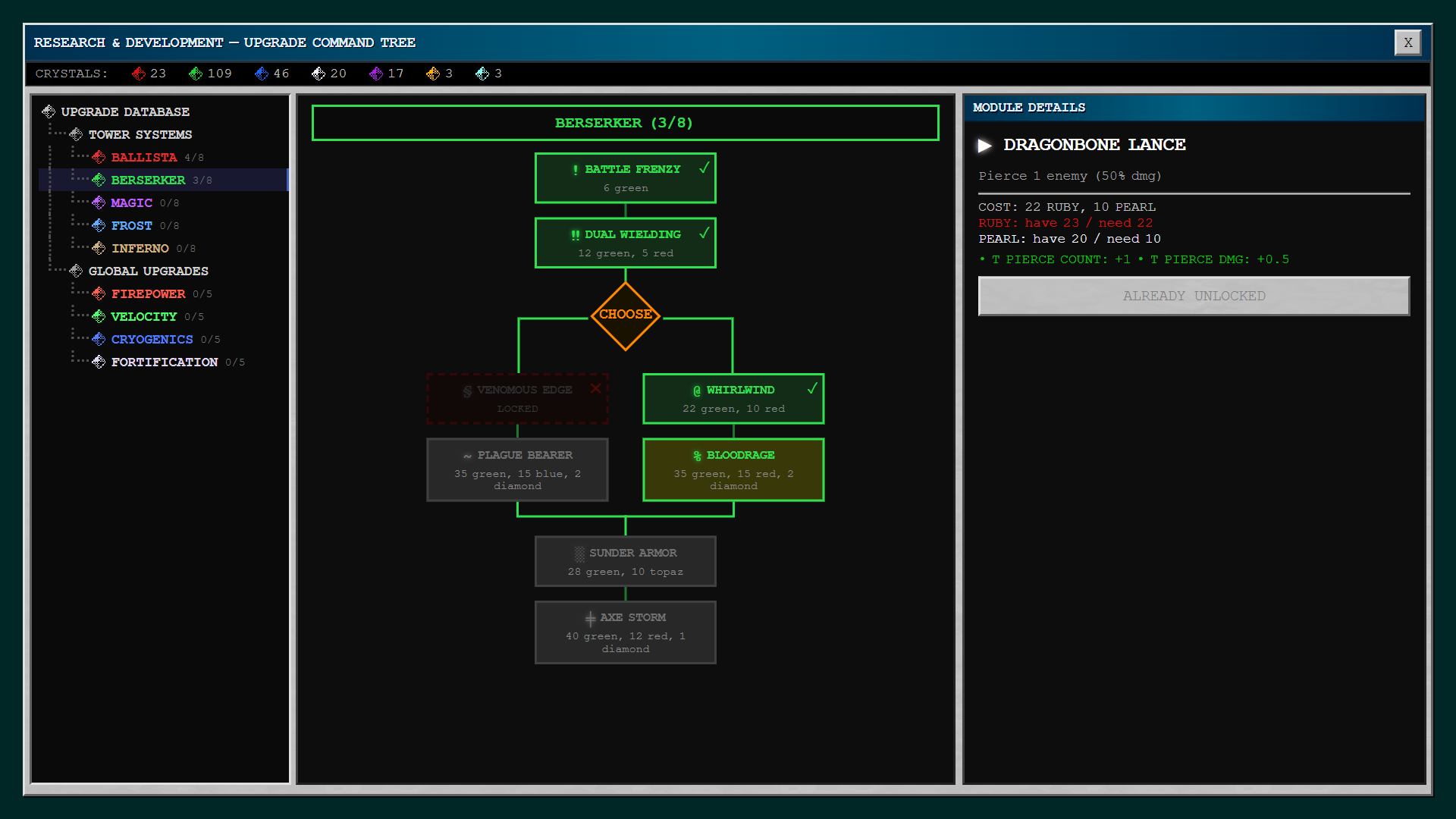Click the orange CHOOSE diamond node
The image size is (1456, 819).
point(625,315)
